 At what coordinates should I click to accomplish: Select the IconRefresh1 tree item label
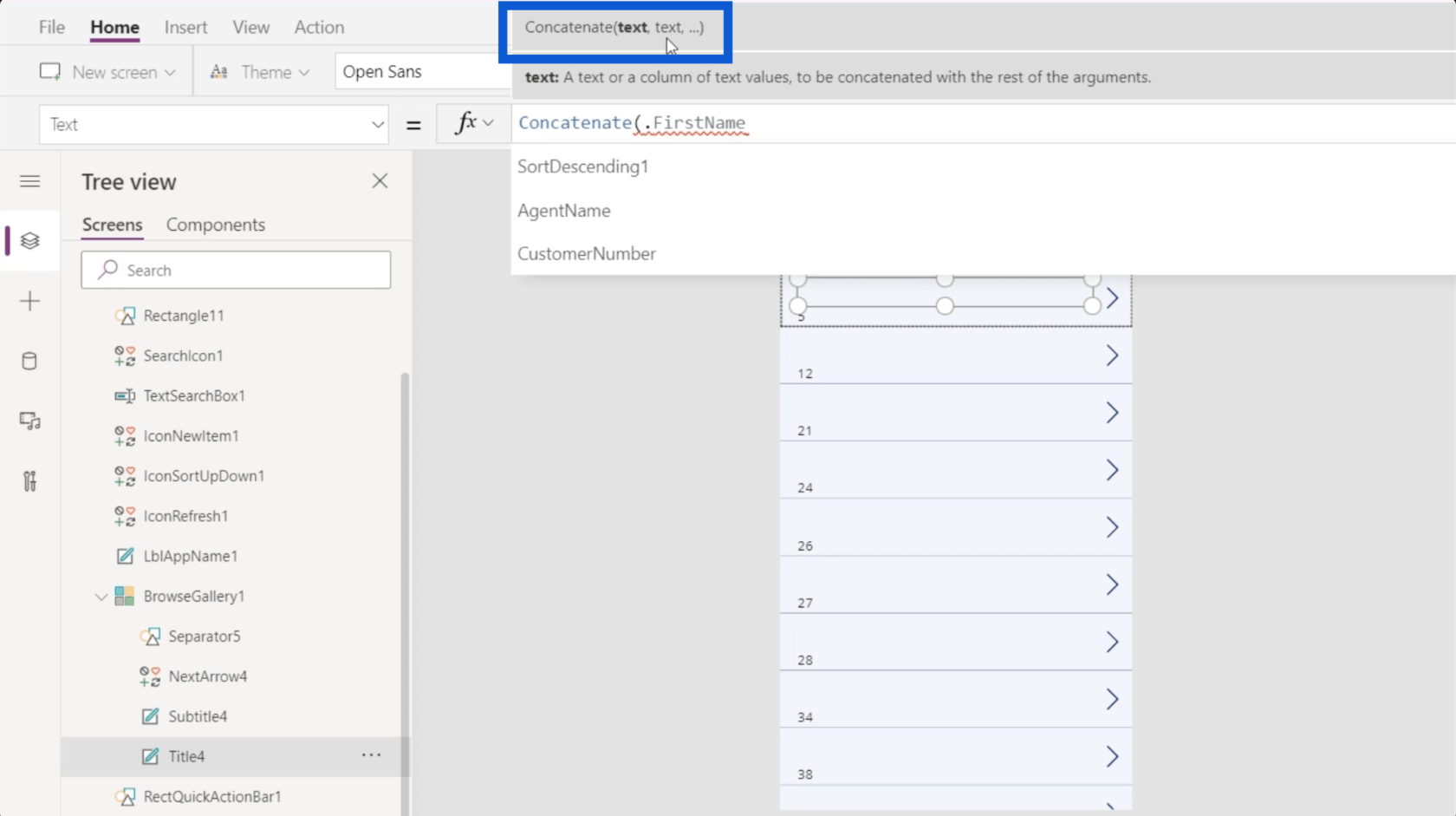[x=185, y=516]
